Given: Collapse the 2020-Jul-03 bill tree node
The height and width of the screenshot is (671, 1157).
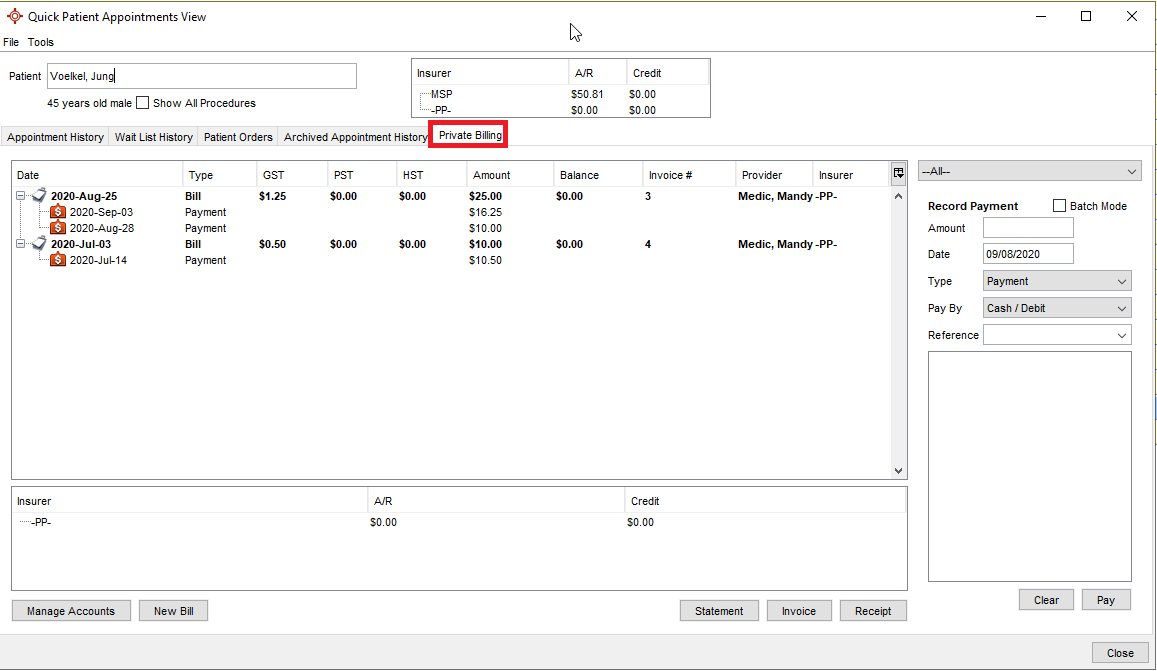Looking at the screenshot, I should coord(21,244).
